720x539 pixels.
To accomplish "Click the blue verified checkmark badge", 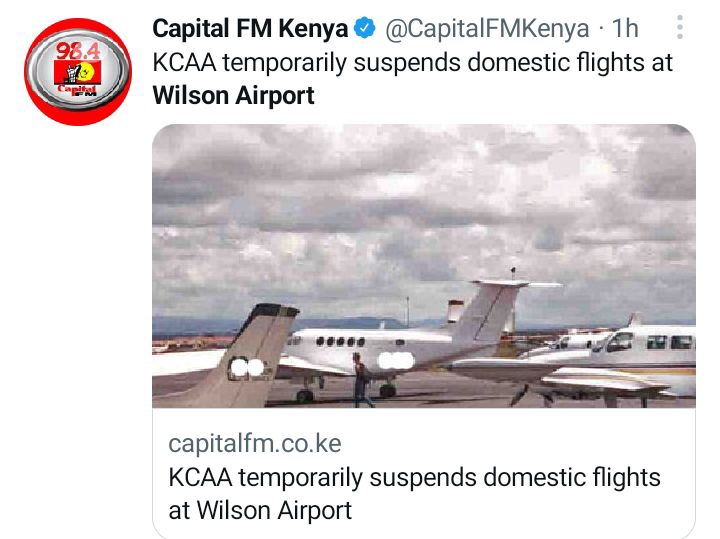I will 365,28.
